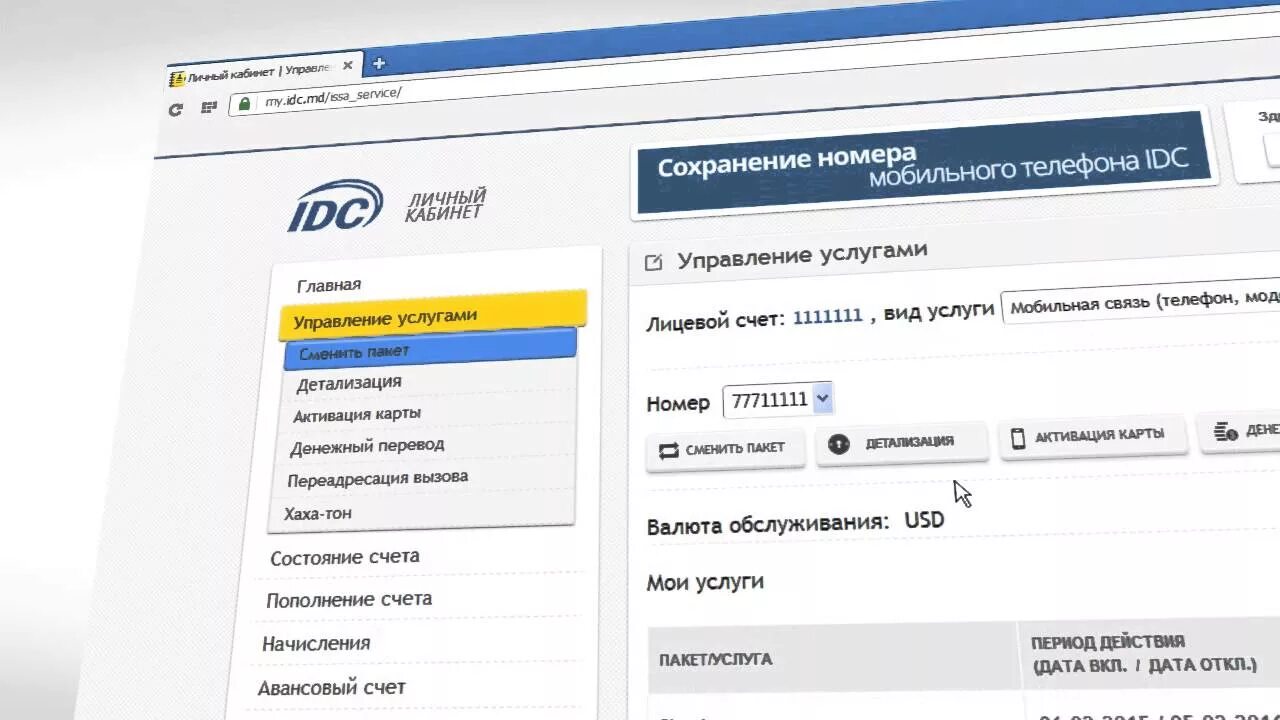1280x720 pixels.
Task: Reload the page with the refresh icon
Action: pyautogui.click(x=176, y=109)
